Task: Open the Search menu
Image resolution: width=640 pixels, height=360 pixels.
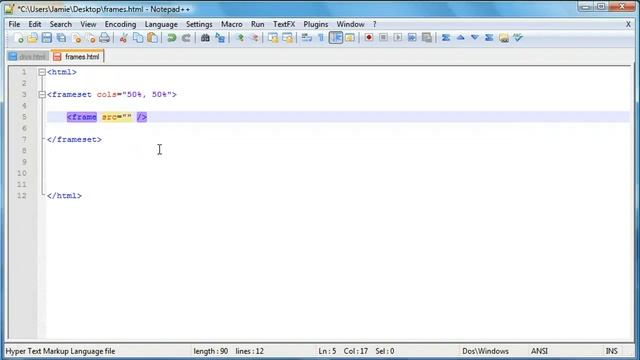Action: (61, 24)
